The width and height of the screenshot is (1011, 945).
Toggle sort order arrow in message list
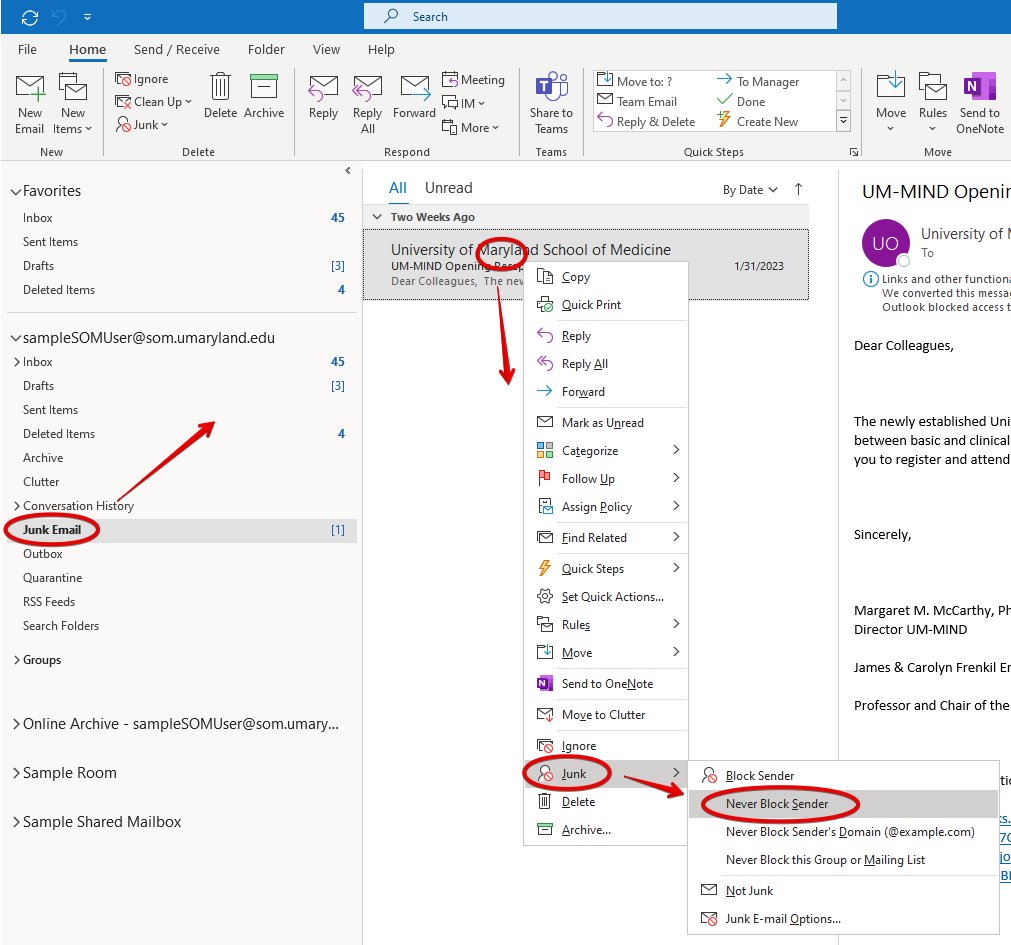[798, 189]
